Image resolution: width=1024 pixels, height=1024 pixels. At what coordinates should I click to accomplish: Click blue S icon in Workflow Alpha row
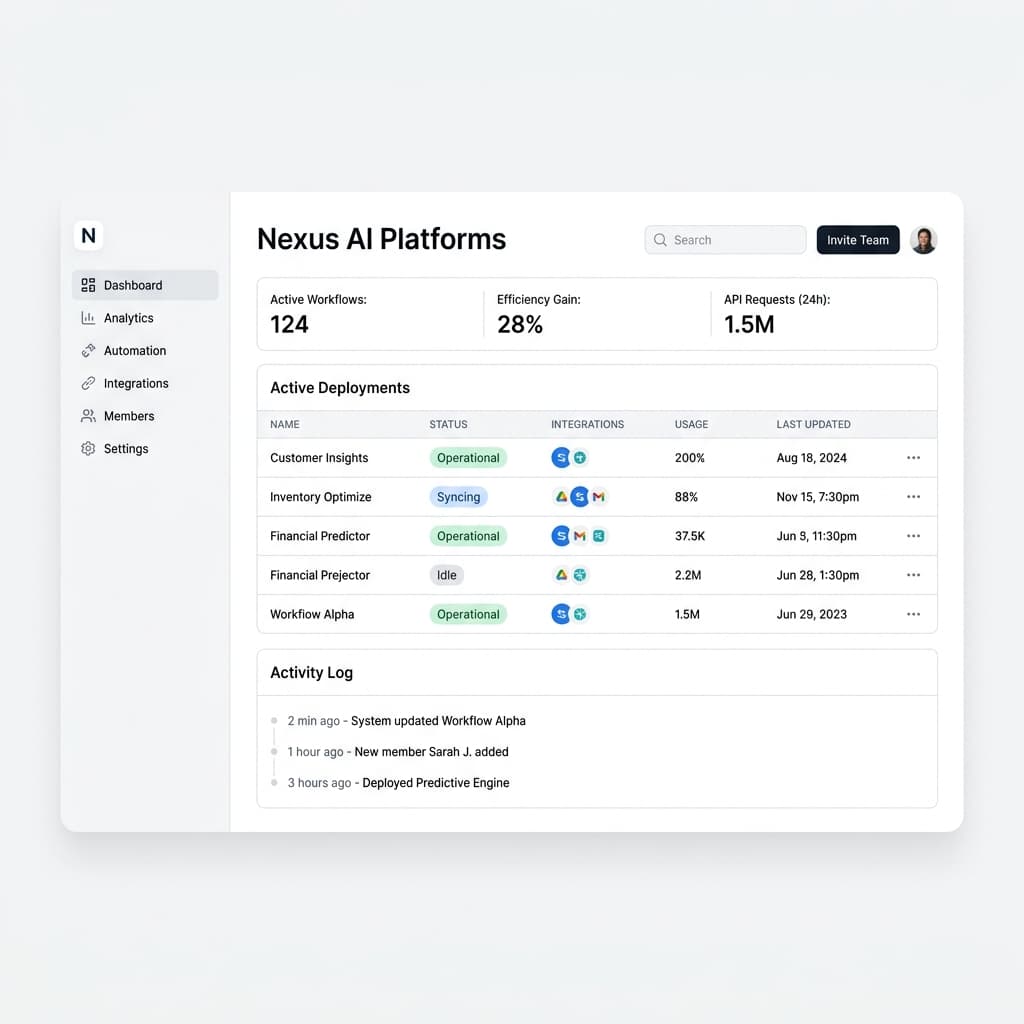pyautogui.click(x=561, y=615)
